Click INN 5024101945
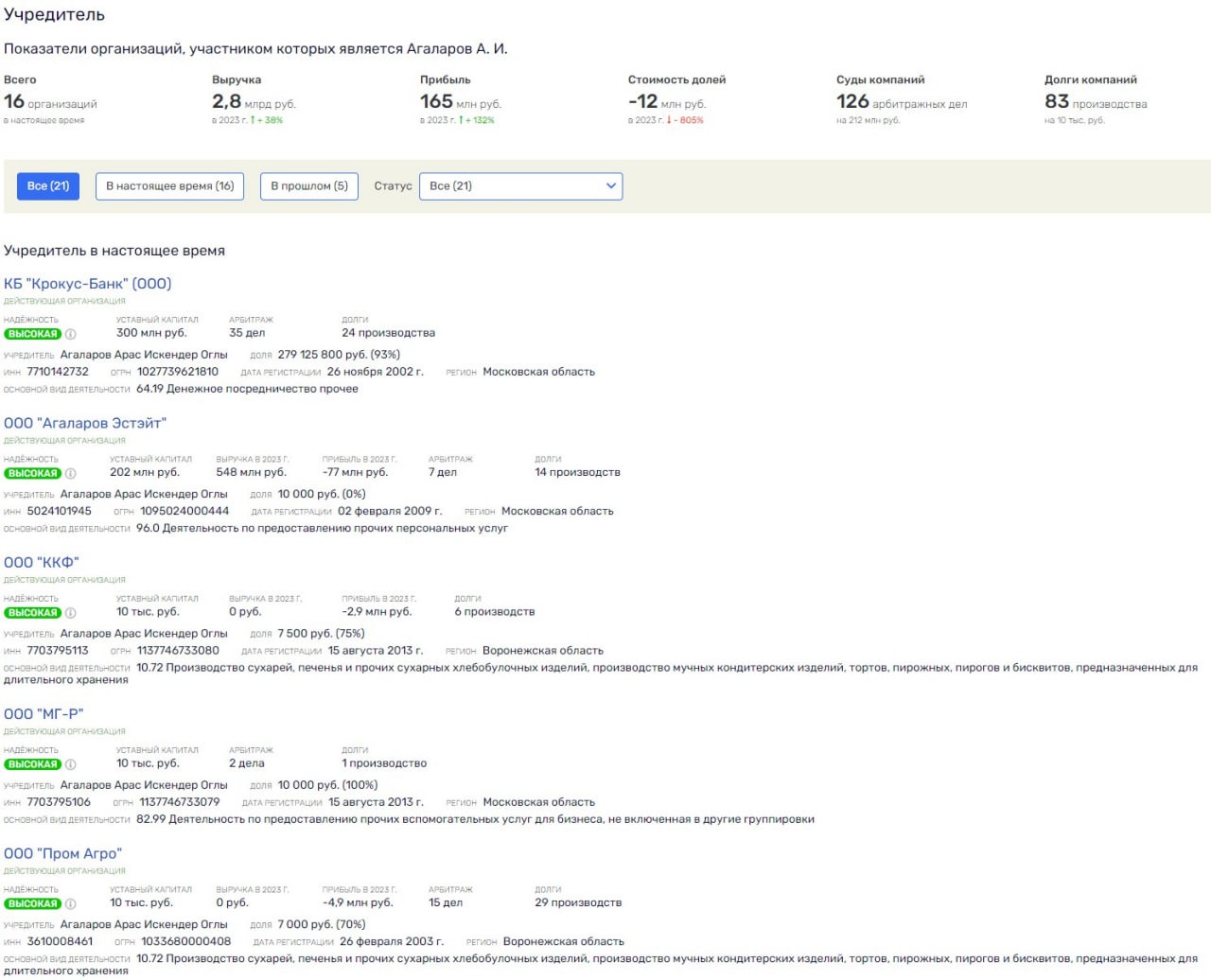 59,511
